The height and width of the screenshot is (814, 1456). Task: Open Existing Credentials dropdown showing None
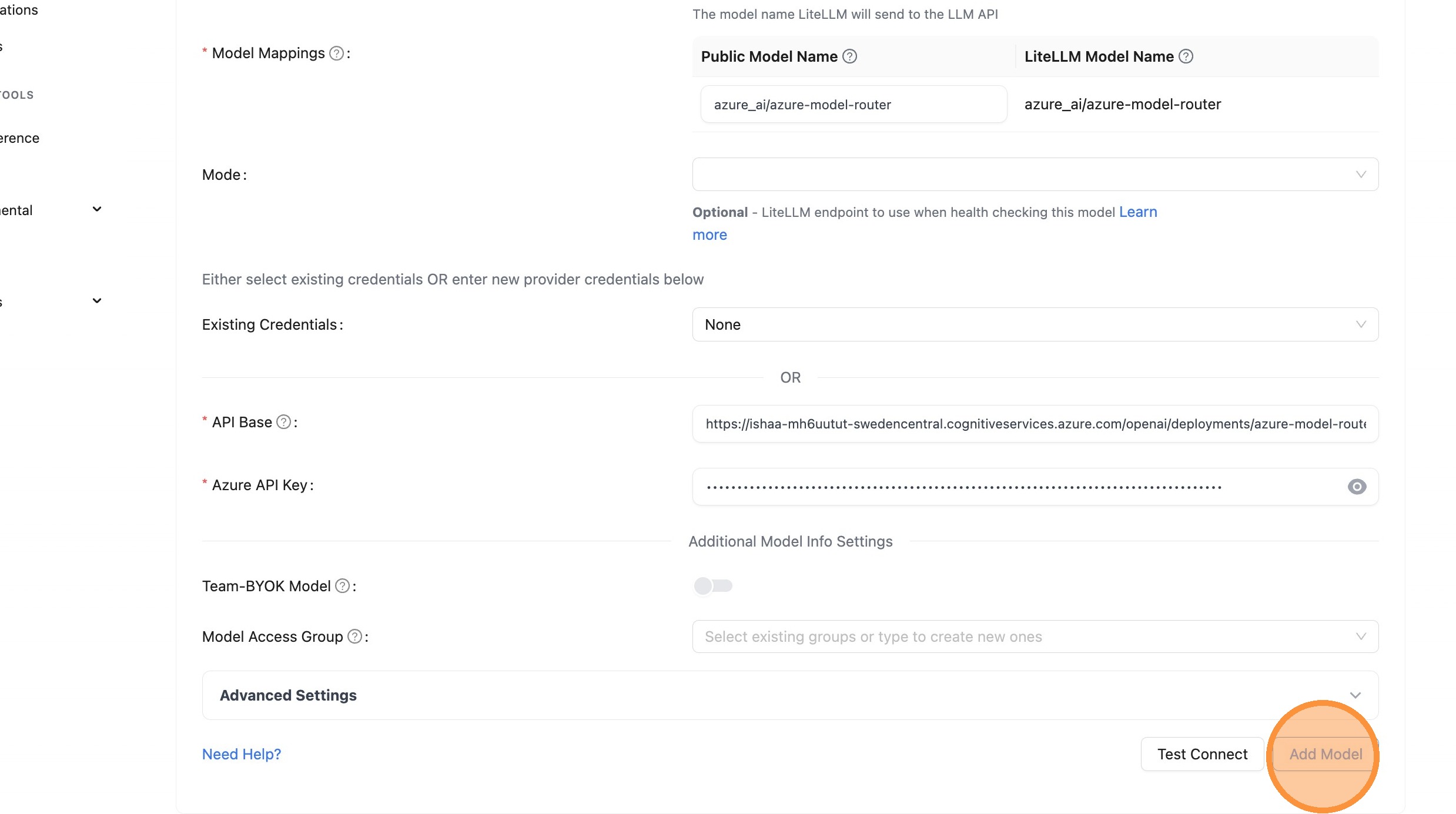click(x=1035, y=324)
